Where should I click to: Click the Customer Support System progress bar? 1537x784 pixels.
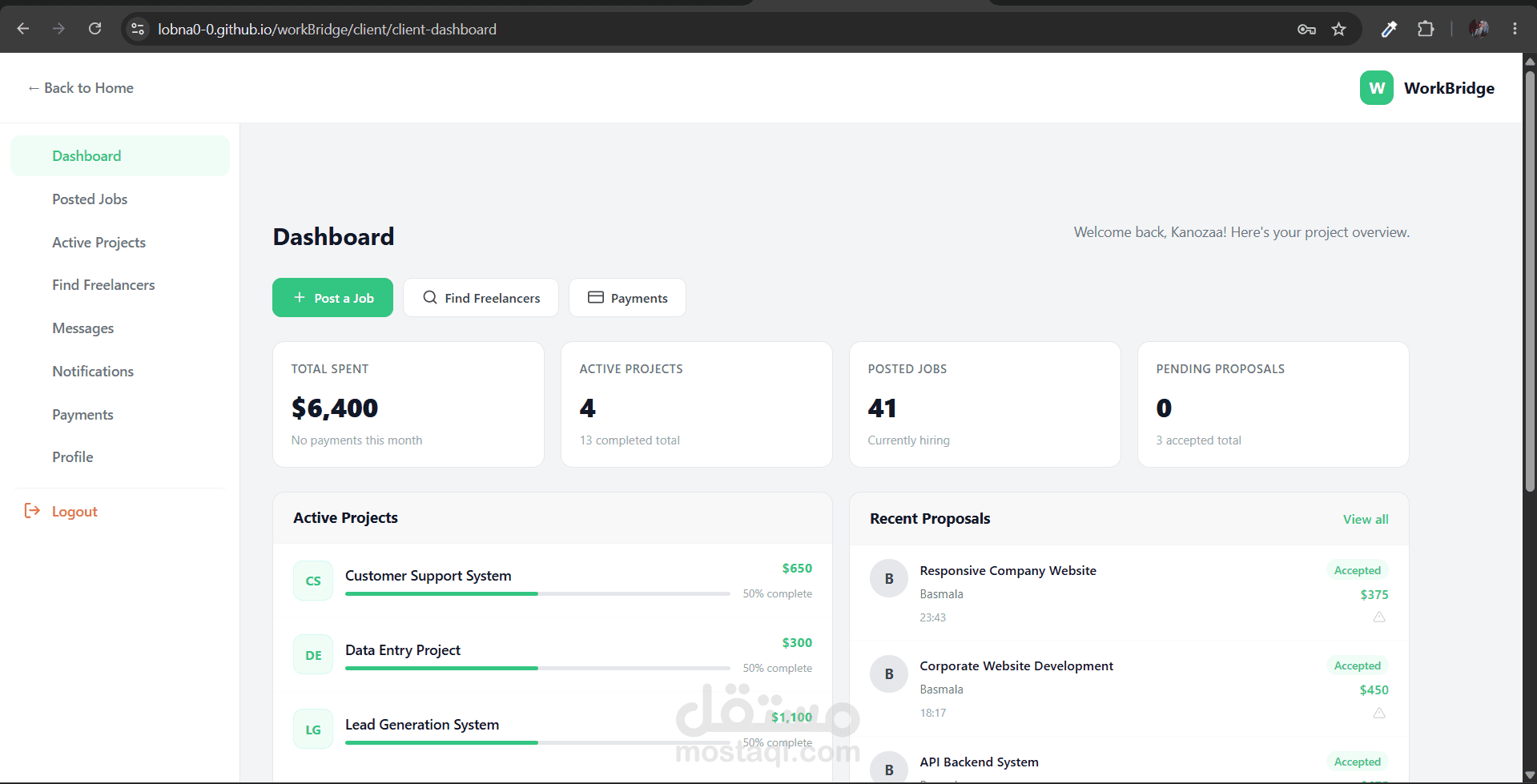(x=537, y=594)
